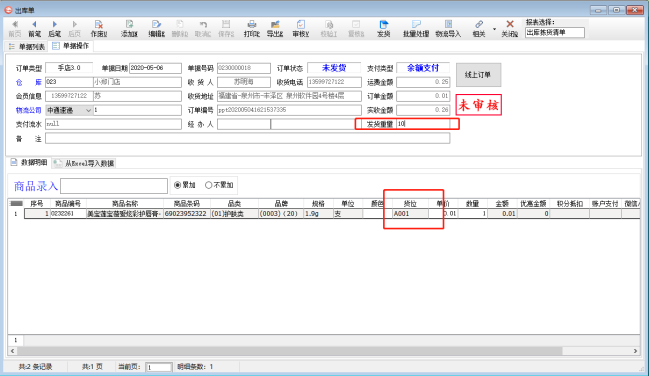649x376 pixels.
Task: Select the 不累加 radio button
Action: [x=209, y=185]
